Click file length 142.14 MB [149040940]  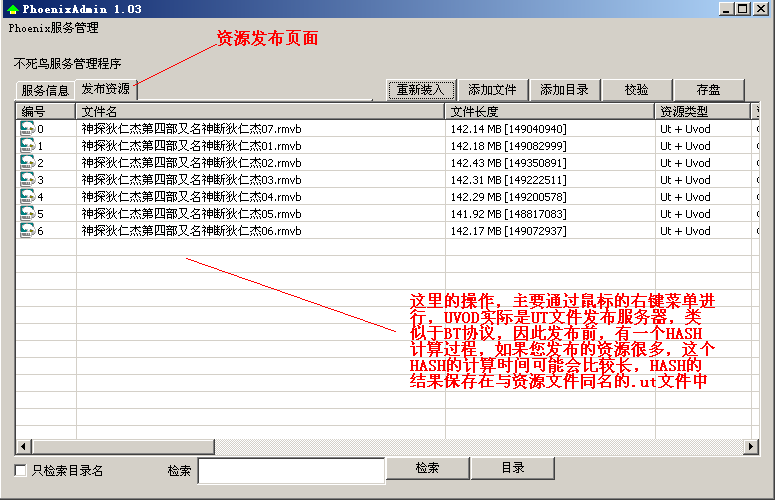pos(509,129)
